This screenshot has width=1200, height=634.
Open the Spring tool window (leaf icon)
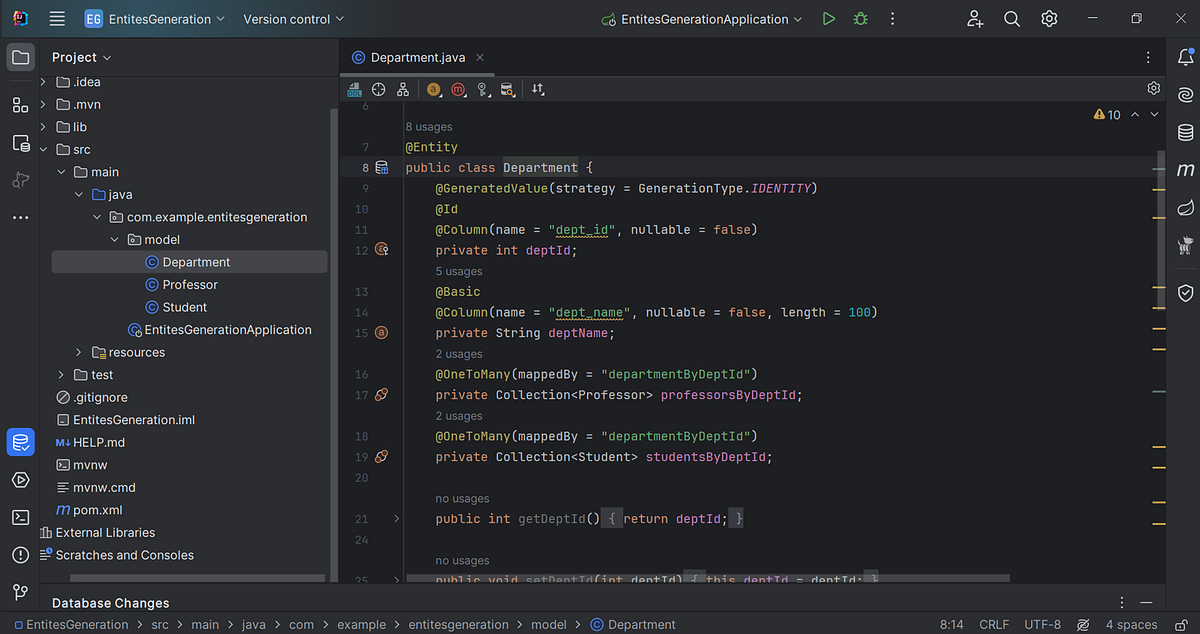click(x=1186, y=208)
